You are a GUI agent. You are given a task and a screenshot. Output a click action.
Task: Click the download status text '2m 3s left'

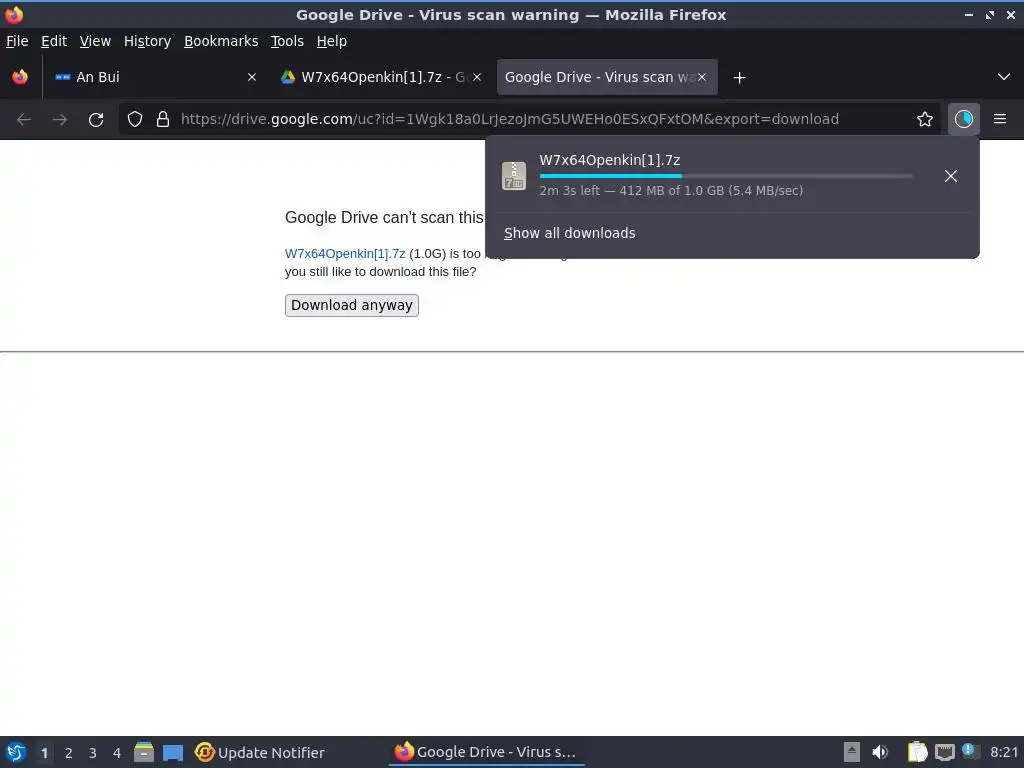click(569, 191)
